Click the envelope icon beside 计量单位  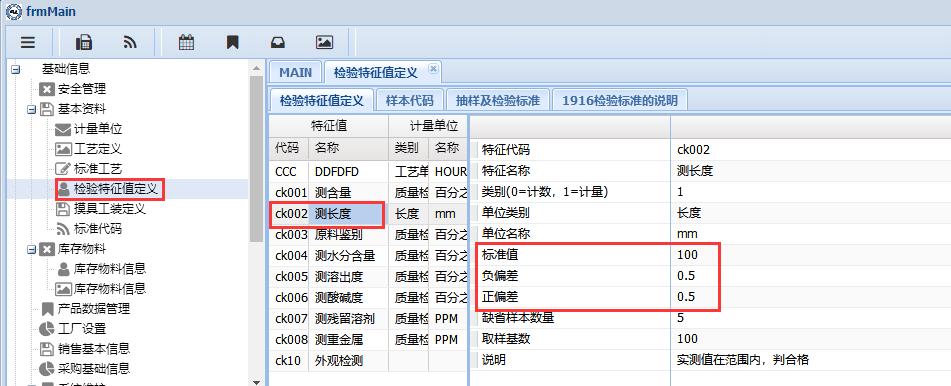click(63, 129)
